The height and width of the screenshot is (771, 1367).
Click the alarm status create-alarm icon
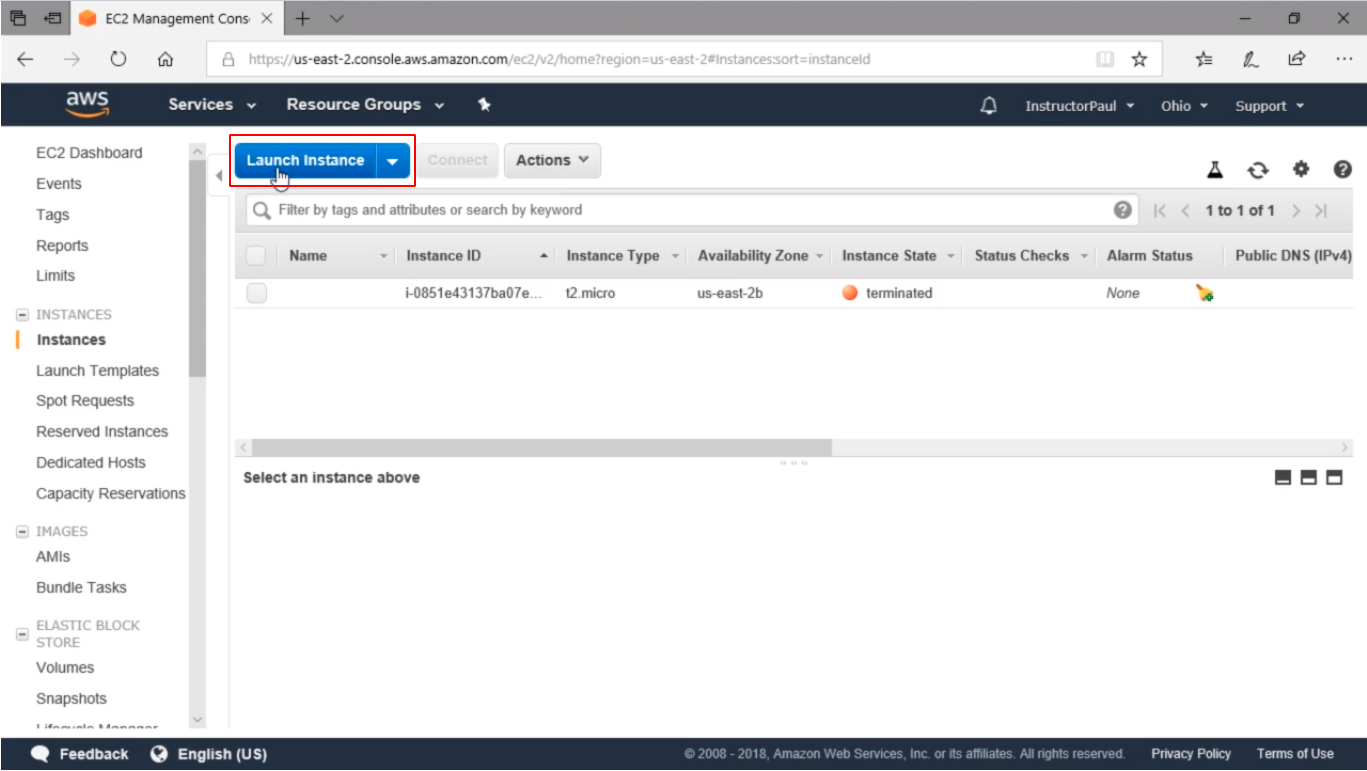(1205, 293)
